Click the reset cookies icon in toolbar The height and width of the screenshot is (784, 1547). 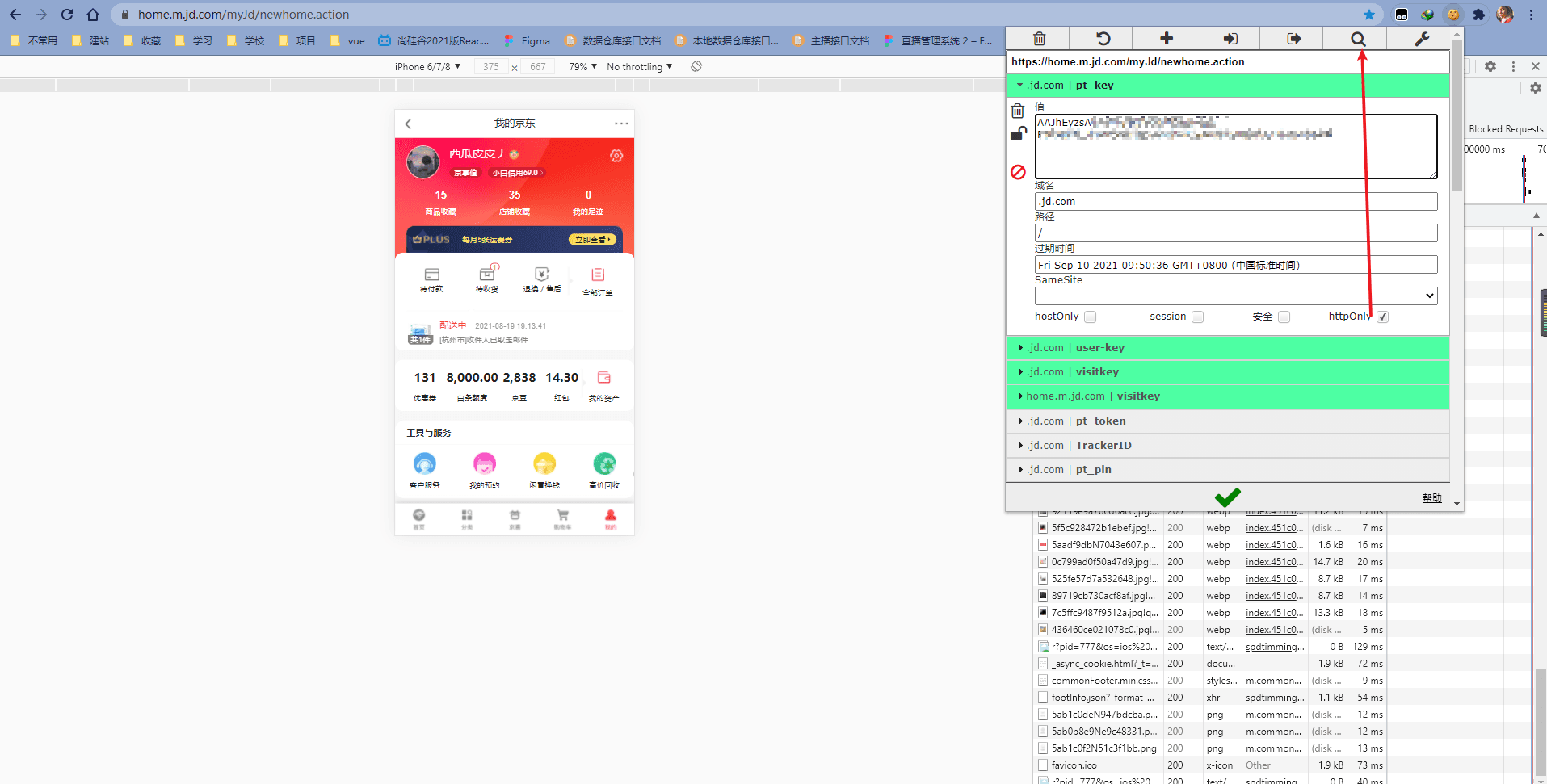point(1103,39)
